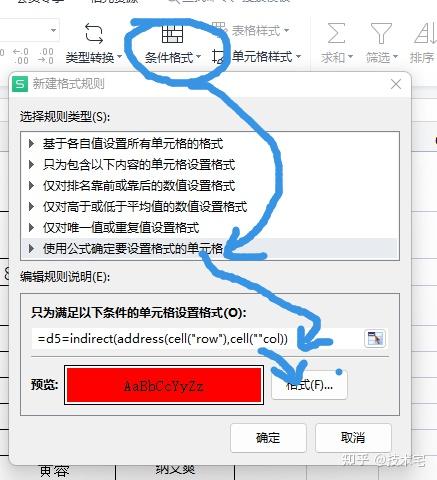Open the 条件格式 conditional formatting icon
The image size is (437, 480).
[x=172, y=33]
